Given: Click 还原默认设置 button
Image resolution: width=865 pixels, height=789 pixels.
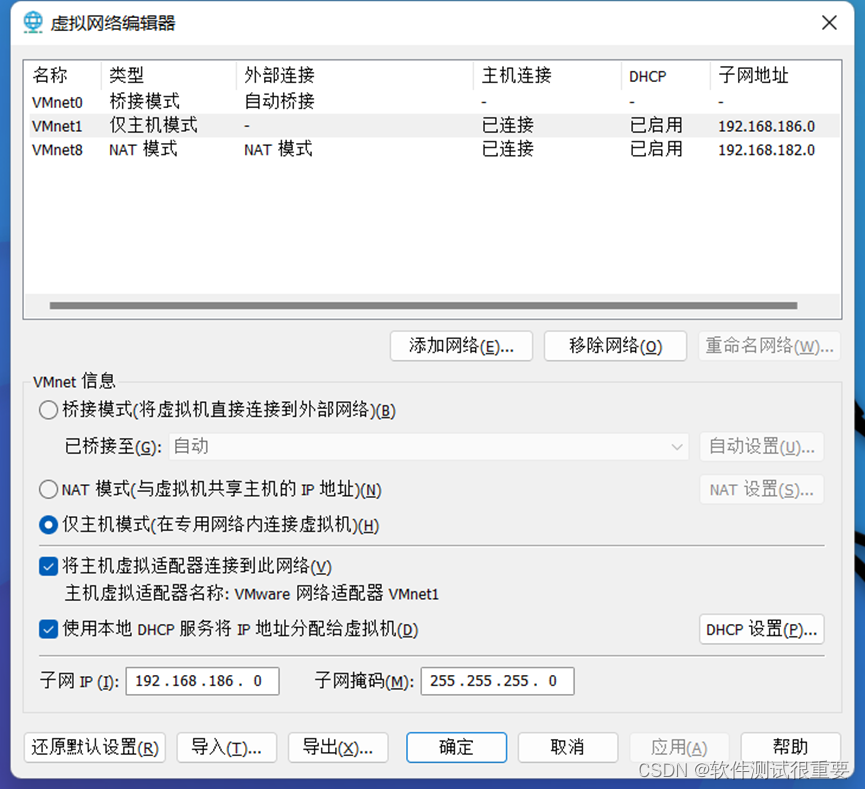Looking at the screenshot, I should 95,748.
